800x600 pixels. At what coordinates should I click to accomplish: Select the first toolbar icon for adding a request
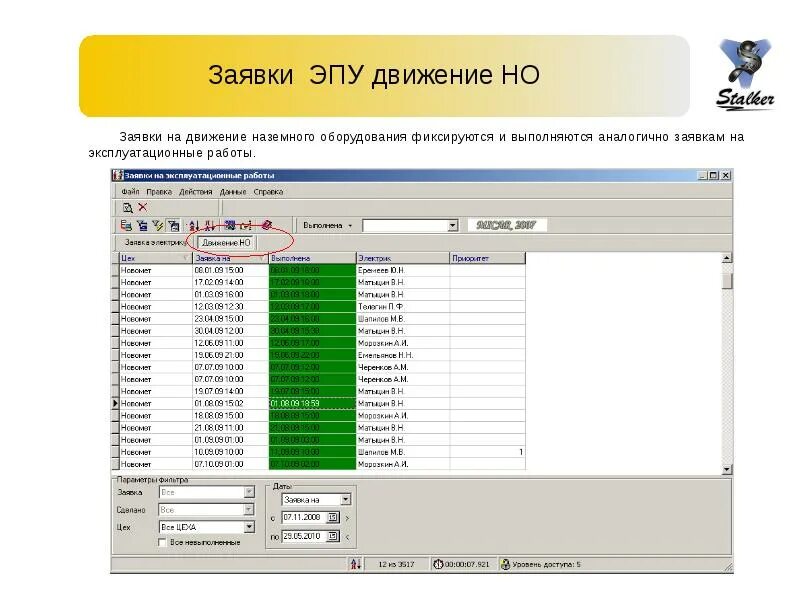coord(125,225)
